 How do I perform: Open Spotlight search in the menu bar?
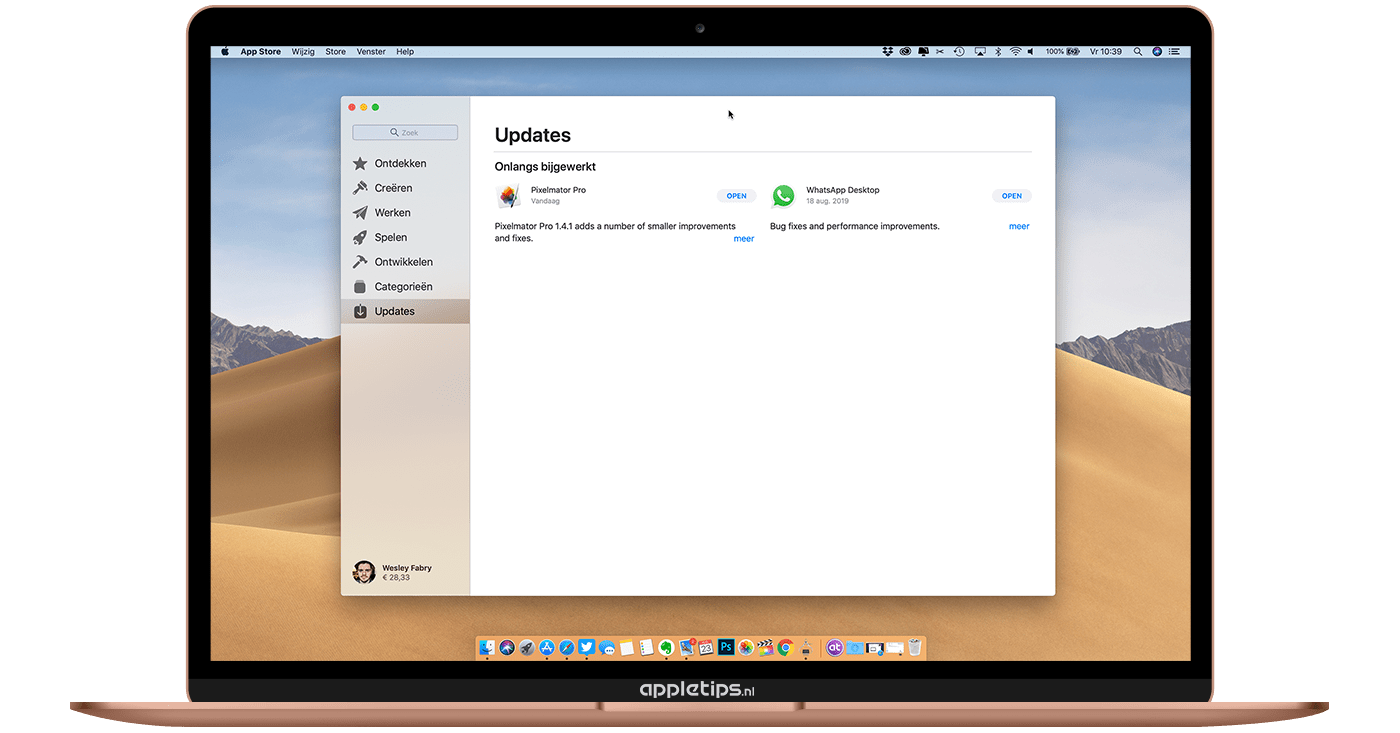tap(1138, 51)
